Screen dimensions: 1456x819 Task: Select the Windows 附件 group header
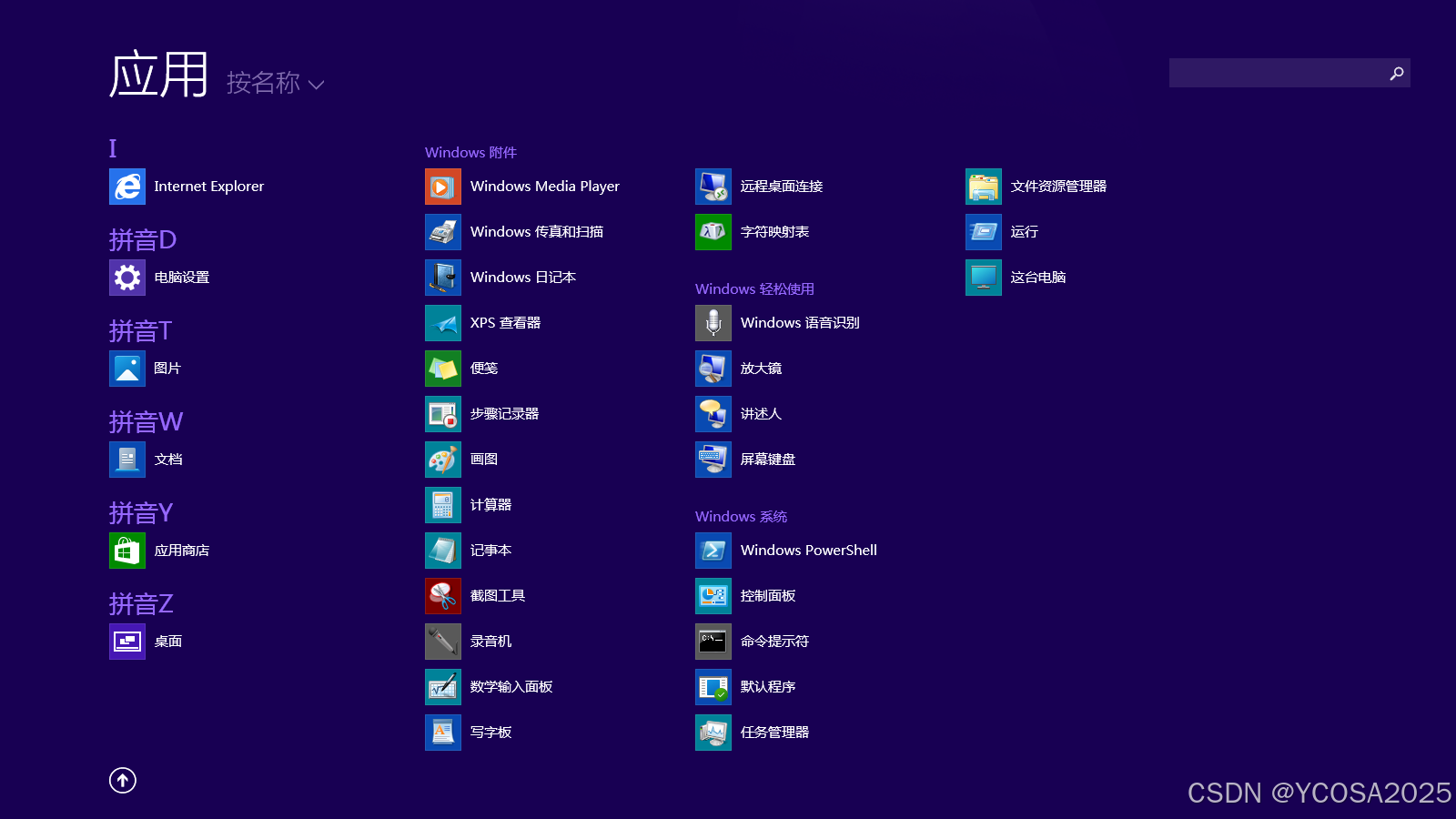(x=470, y=152)
